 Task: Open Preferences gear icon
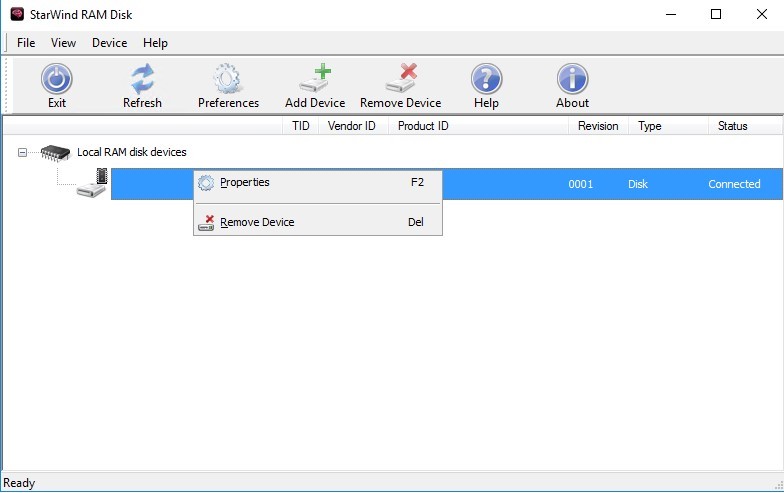coord(228,78)
